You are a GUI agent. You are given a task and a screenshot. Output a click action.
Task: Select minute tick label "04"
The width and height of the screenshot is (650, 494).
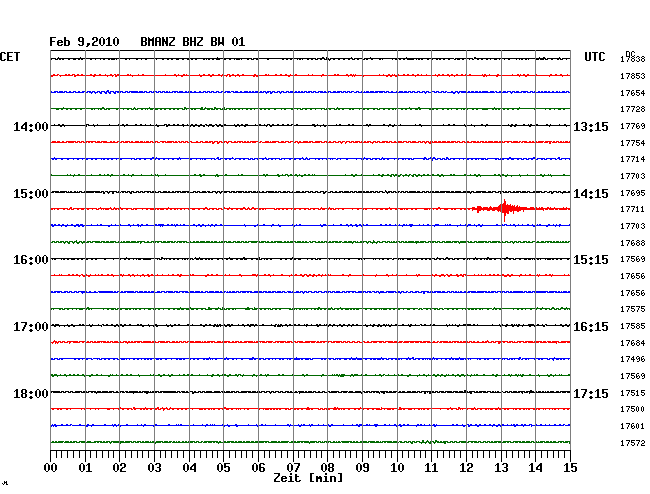[189, 468]
